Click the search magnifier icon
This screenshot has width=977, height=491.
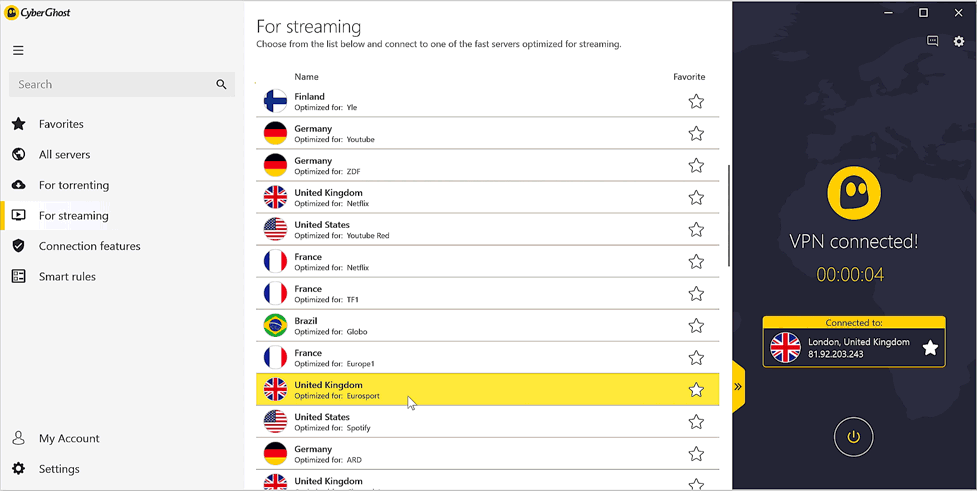tap(221, 84)
